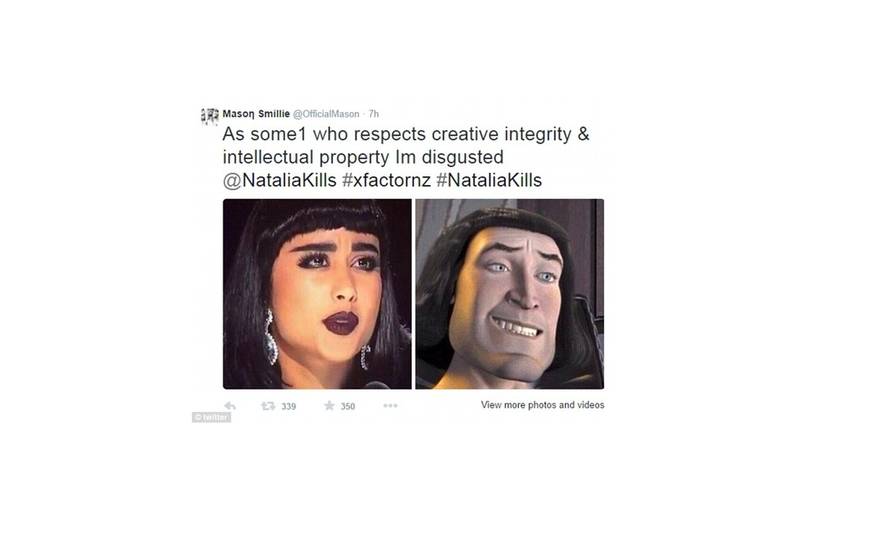The width and height of the screenshot is (890, 539).
Task: Open the 7h tweet timestamp
Action: pos(373,114)
